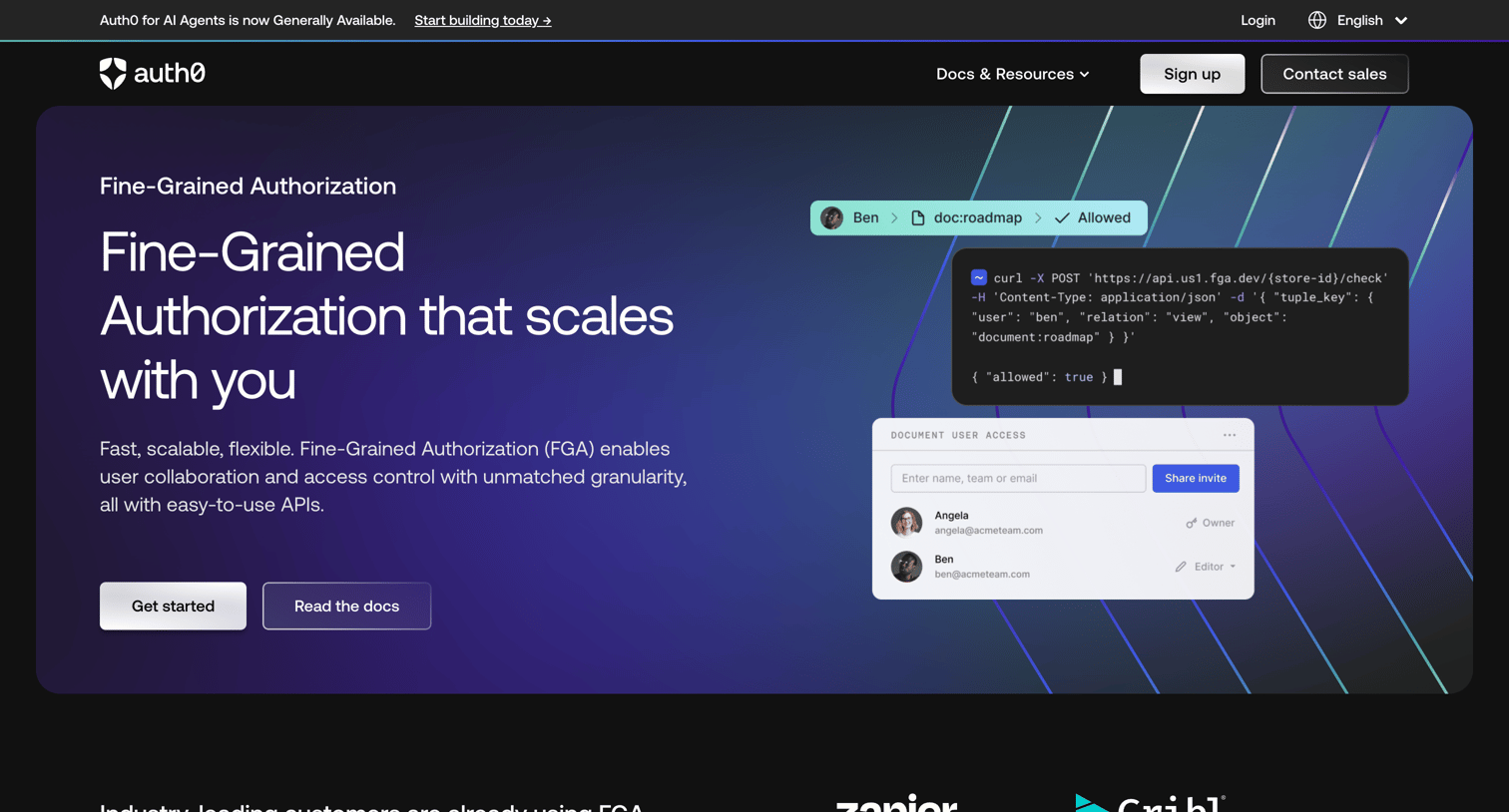Click the 'ben@acmeteam.com' email text

click(982, 575)
